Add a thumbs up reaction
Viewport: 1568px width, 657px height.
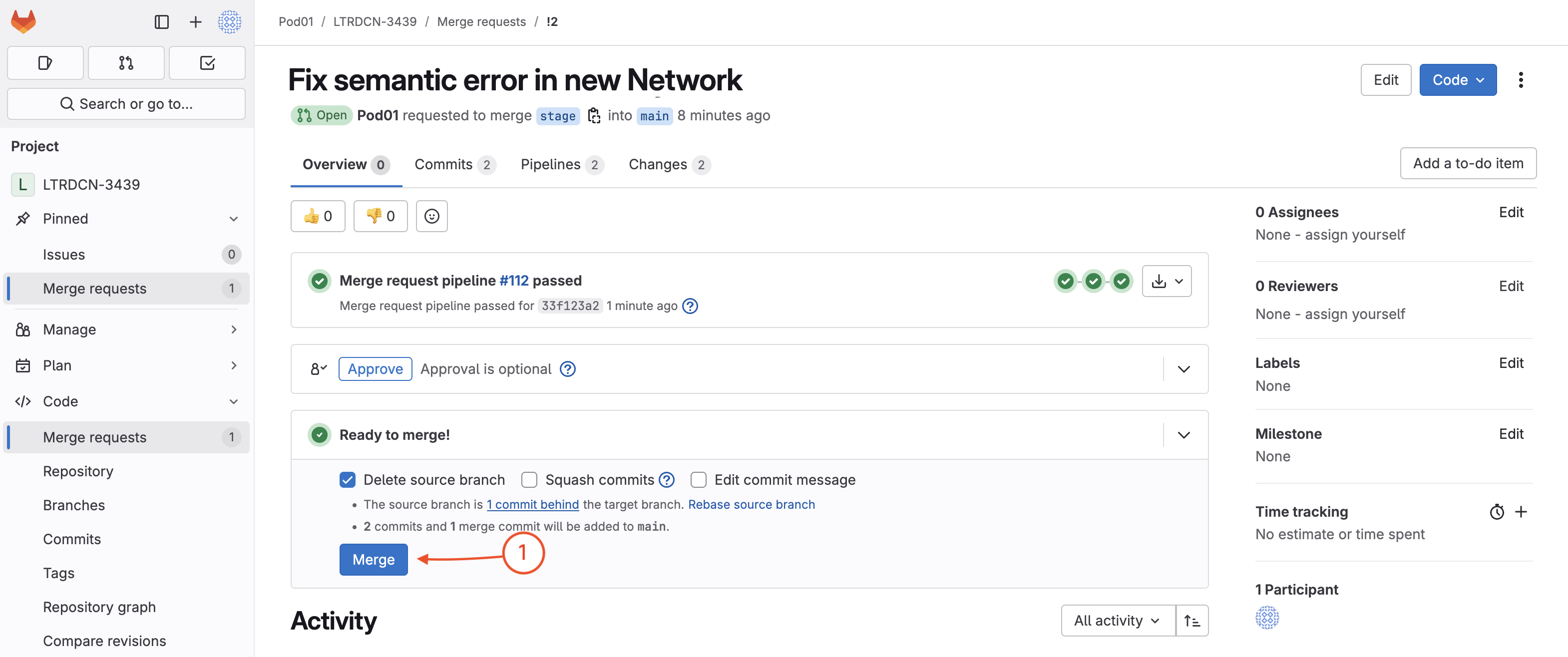318,216
